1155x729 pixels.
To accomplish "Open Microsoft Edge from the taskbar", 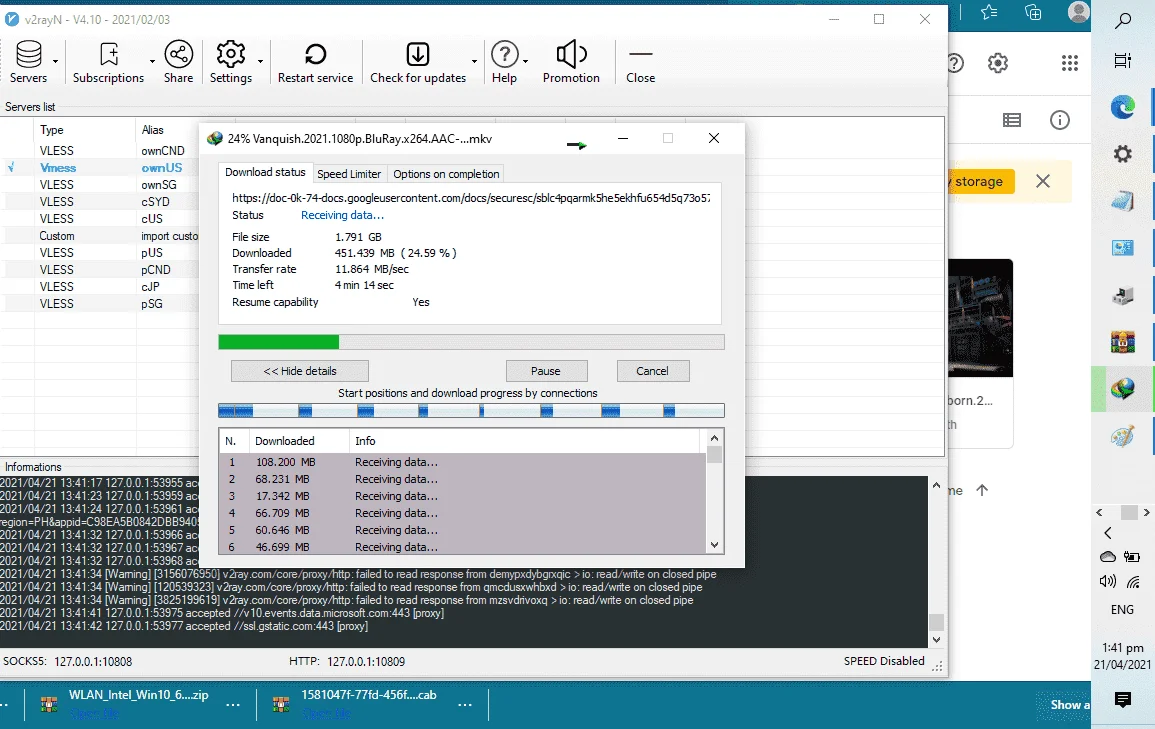I will [1123, 108].
